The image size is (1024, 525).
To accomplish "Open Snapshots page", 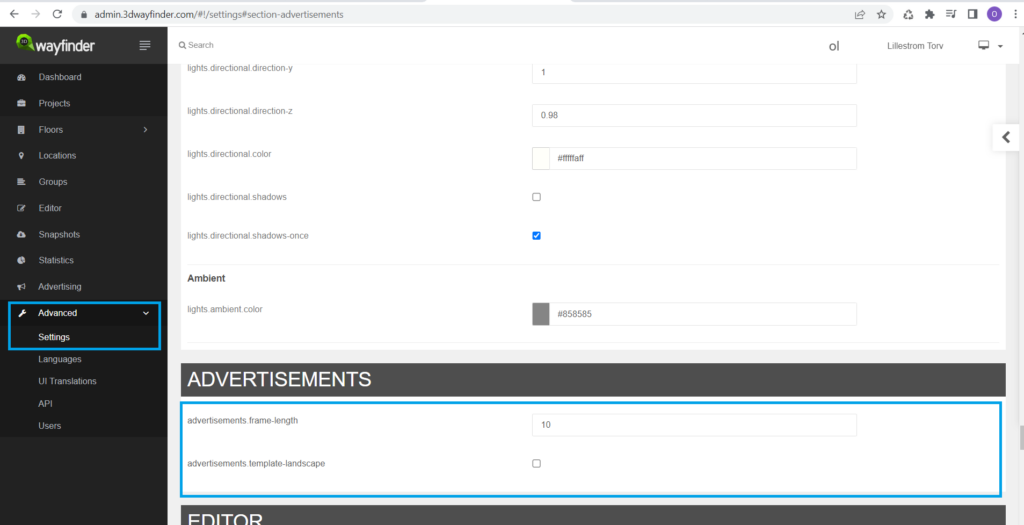I will [x=59, y=234].
